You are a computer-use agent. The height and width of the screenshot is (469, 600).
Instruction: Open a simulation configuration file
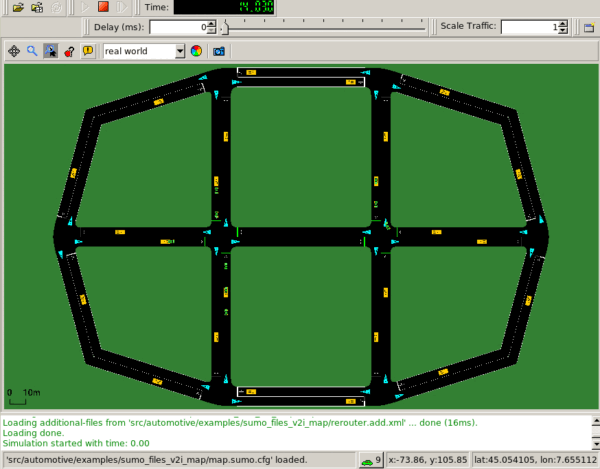[x=17, y=7]
